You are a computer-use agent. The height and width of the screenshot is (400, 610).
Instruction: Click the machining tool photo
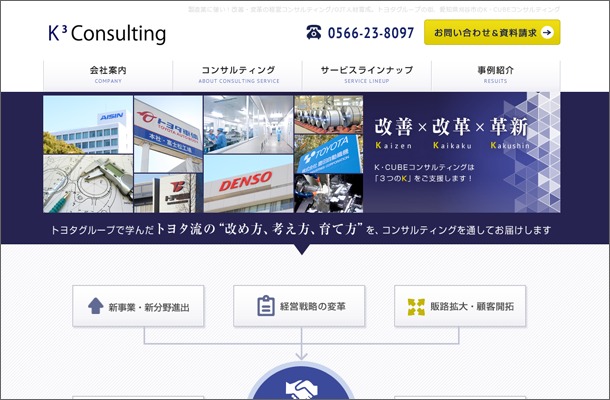[x=329, y=193]
